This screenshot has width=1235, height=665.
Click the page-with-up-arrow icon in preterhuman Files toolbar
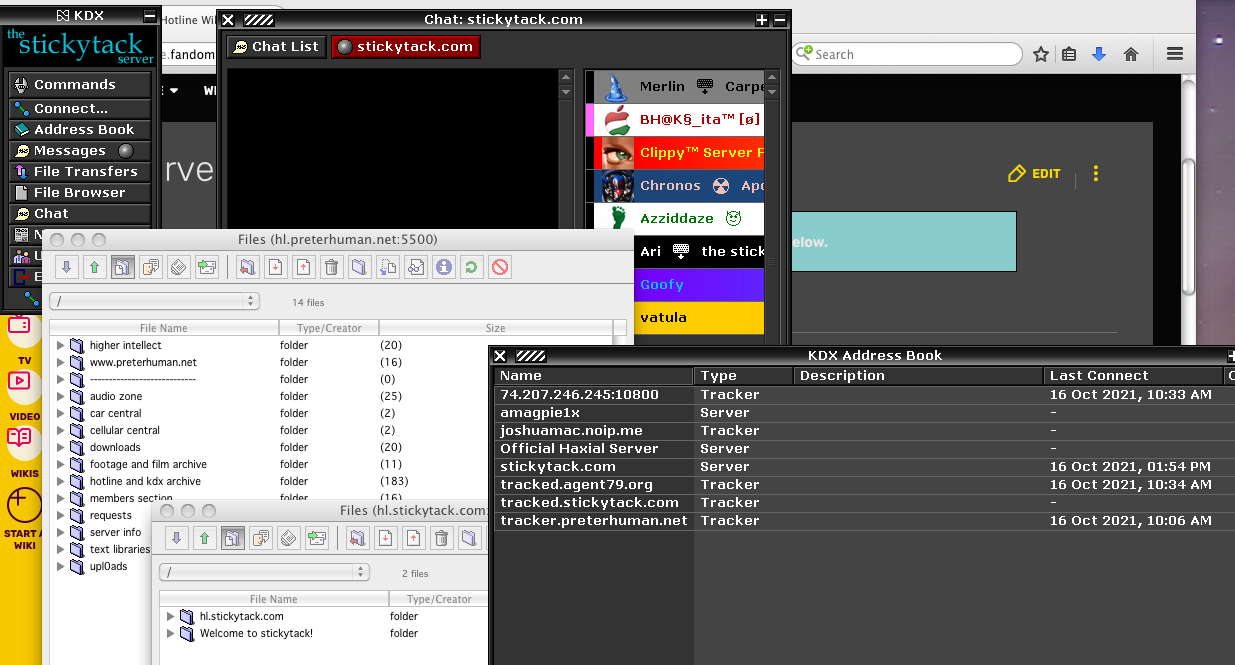pos(305,267)
